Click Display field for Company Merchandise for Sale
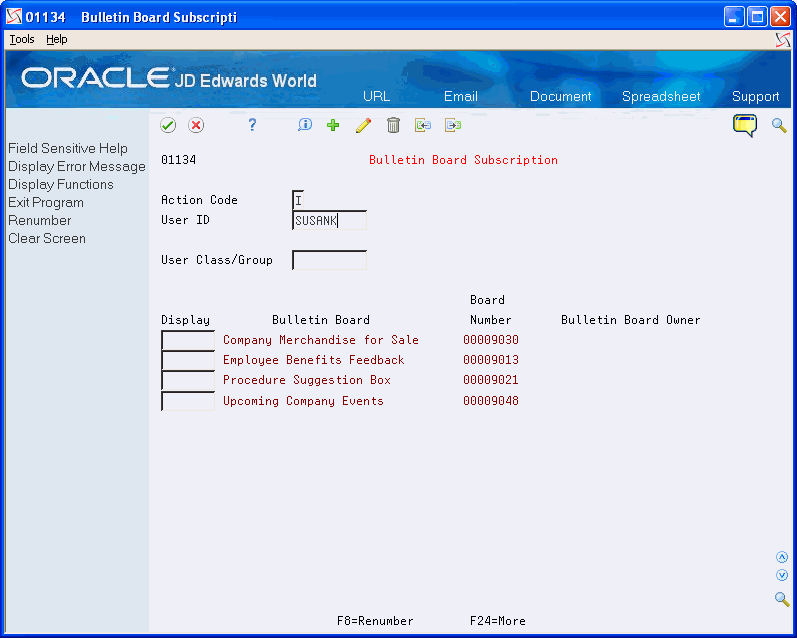This screenshot has width=797, height=638. coord(188,340)
